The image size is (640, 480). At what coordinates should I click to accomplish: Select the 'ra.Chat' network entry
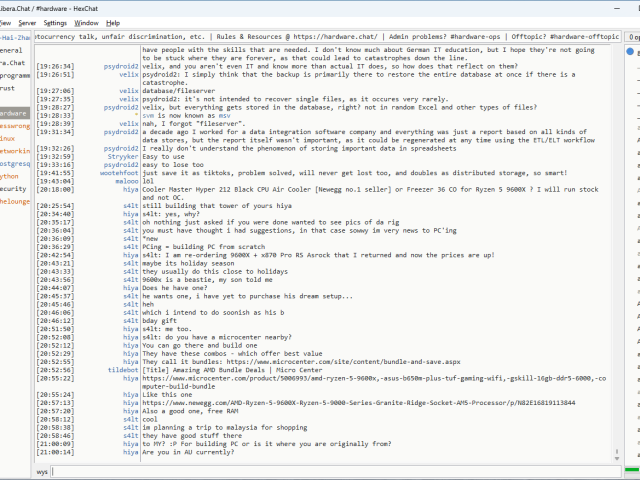click(13, 63)
